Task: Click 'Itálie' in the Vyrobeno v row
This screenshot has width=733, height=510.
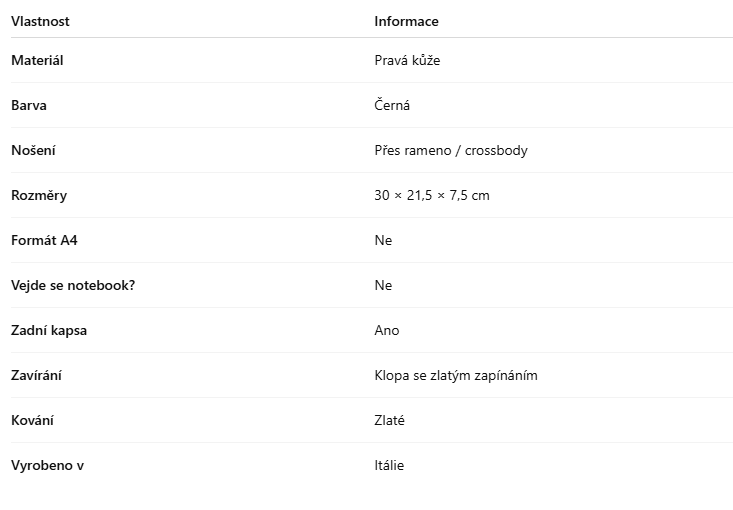Action: tap(389, 465)
